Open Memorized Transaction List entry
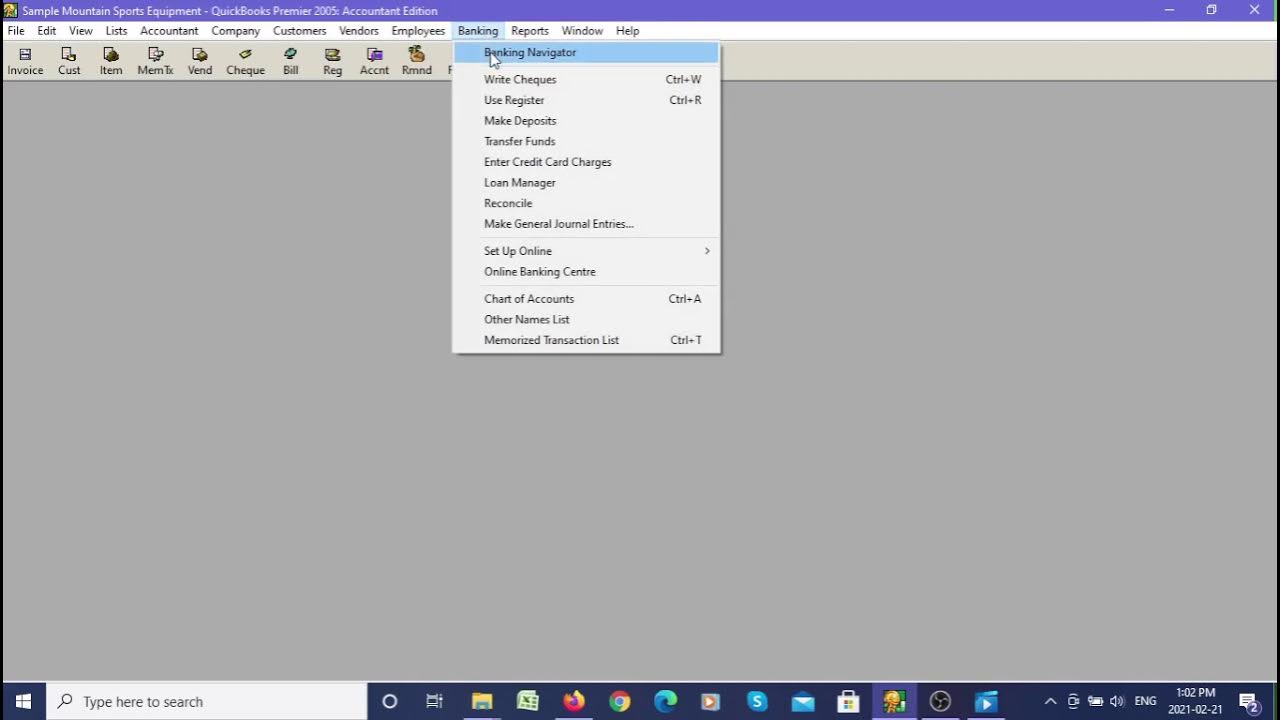 coord(586,340)
